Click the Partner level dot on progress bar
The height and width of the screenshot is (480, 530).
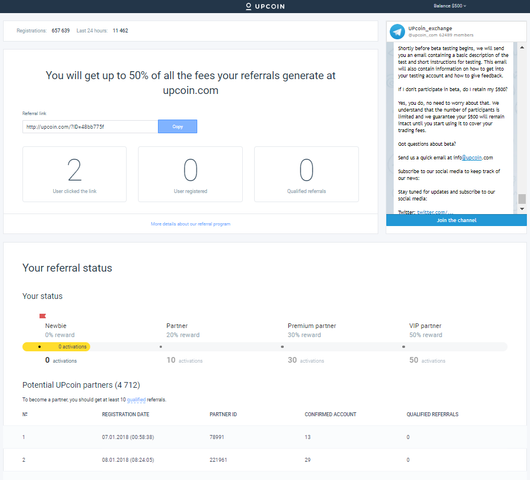161,347
